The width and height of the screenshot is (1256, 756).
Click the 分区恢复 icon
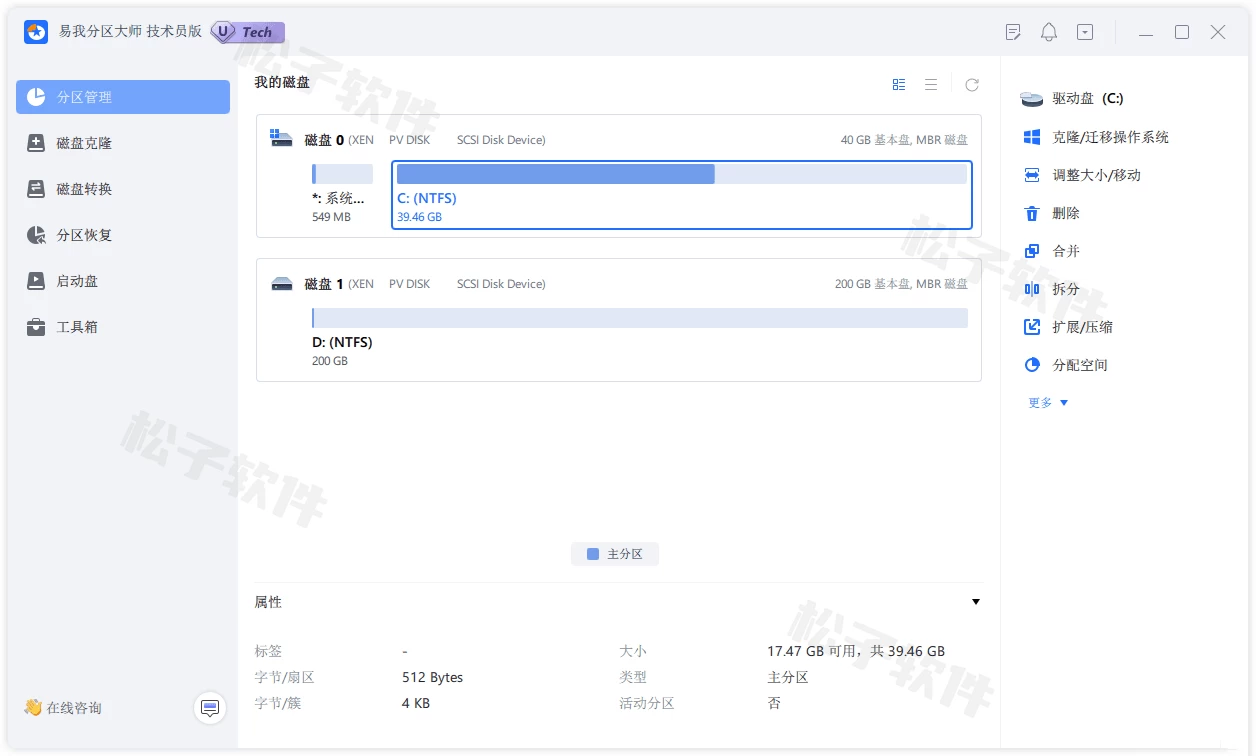pyautogui.click(x=36, y=235)
